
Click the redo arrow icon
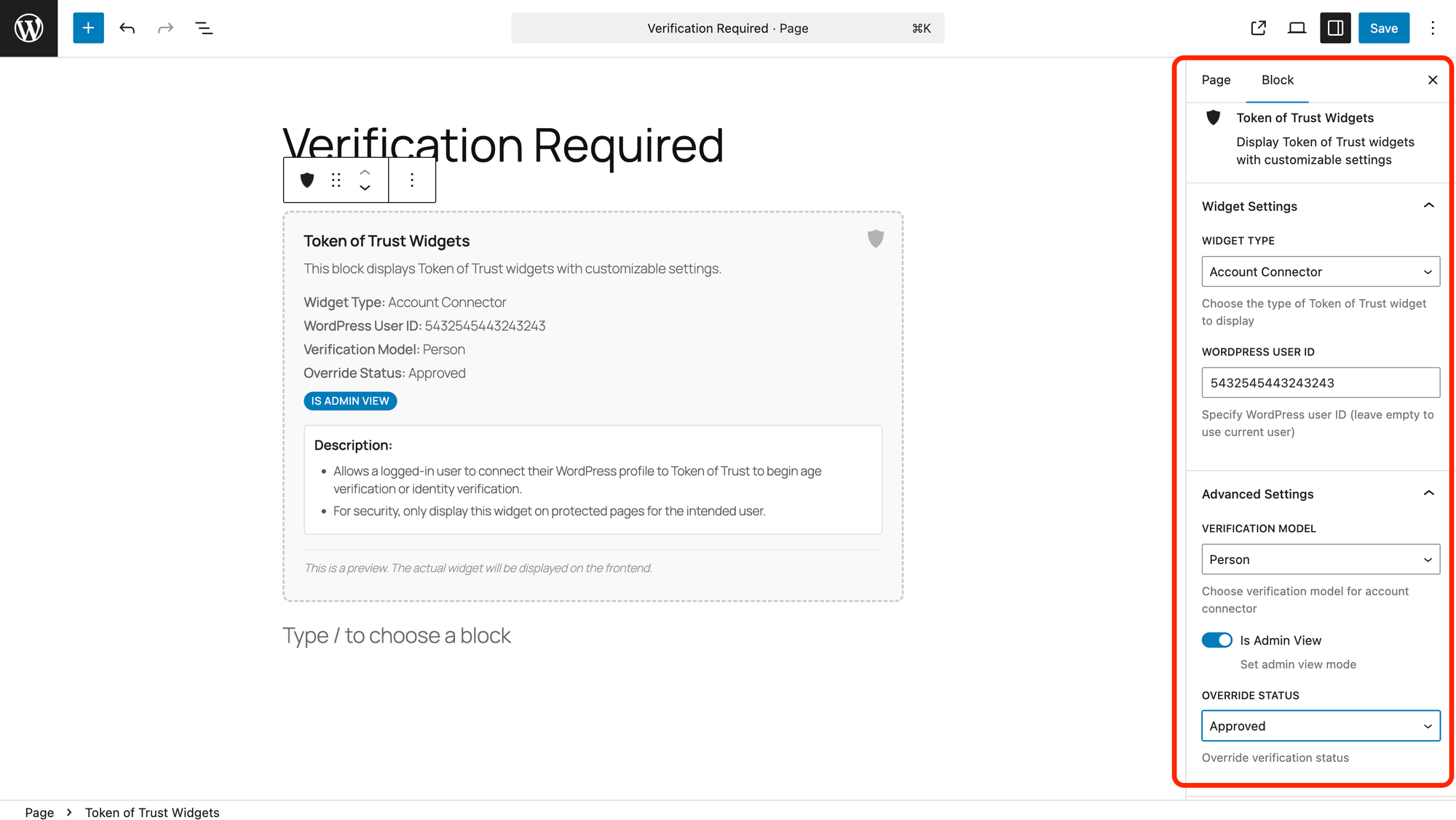pyautogui.click(x=166, y=28)
